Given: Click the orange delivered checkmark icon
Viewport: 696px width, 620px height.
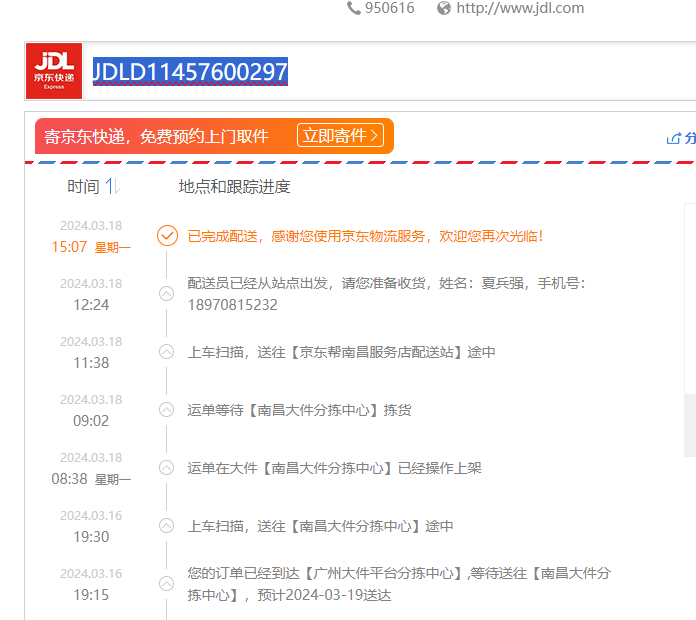Looking at the screenshot, I should [167, 236].
